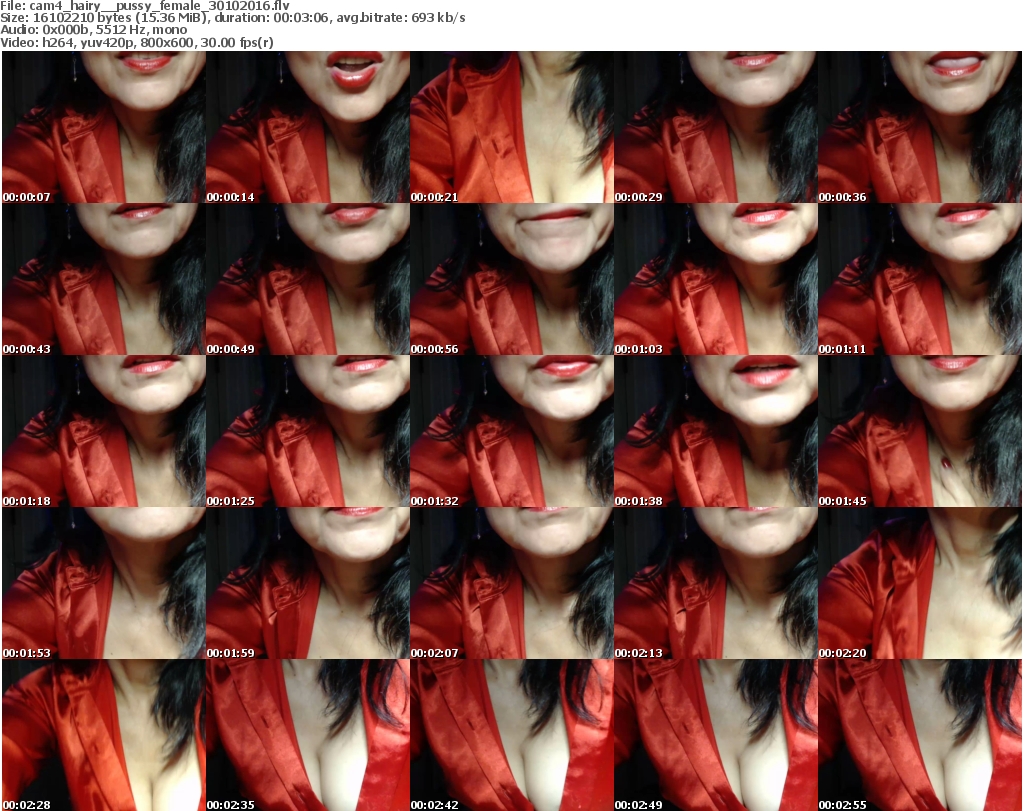Screen dimensions: 1024x811
Task: Click the Video codec info line
Action: tap(138, 42)
